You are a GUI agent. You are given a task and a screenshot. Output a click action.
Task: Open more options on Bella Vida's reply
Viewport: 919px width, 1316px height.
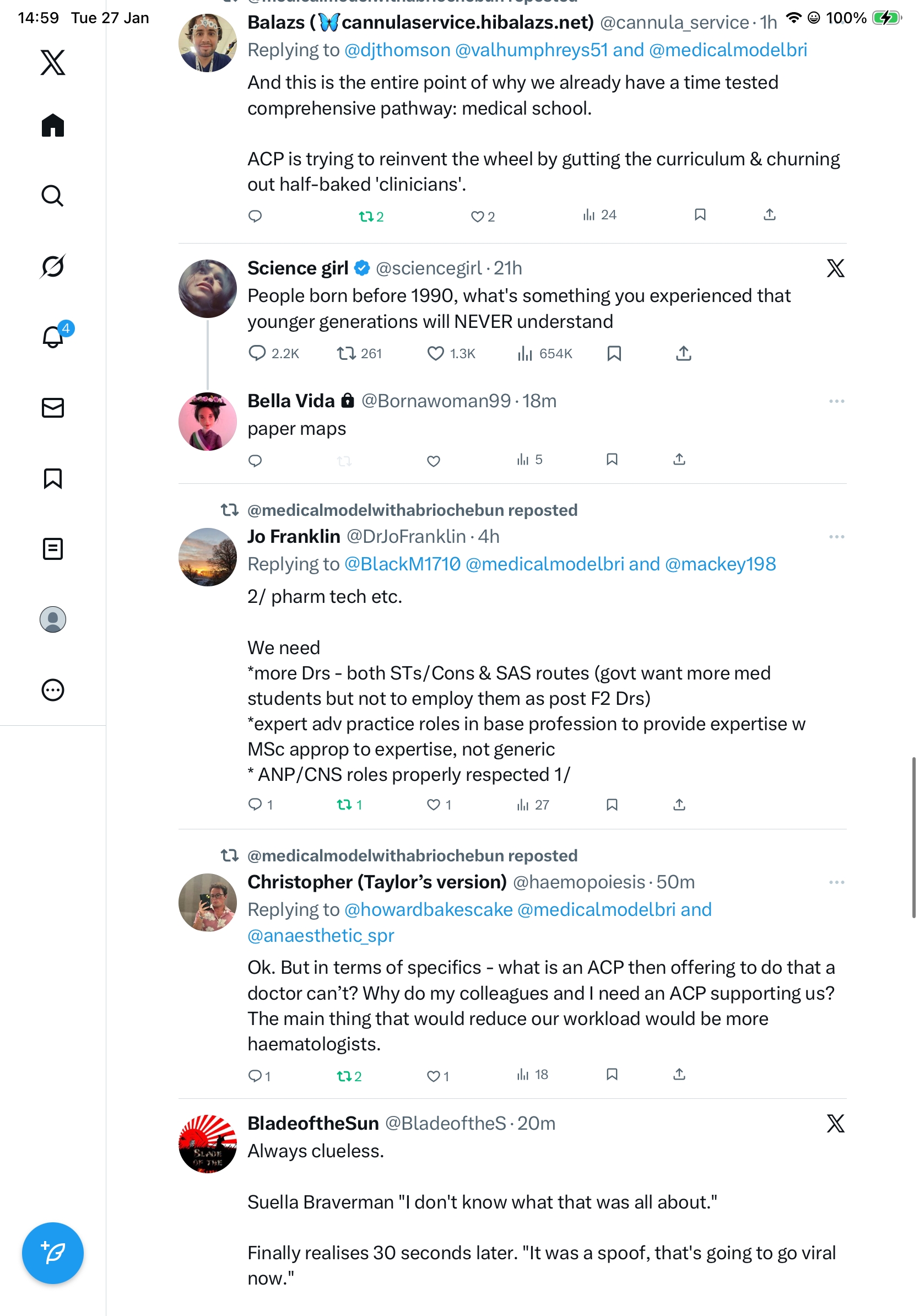tap(836, 401)
